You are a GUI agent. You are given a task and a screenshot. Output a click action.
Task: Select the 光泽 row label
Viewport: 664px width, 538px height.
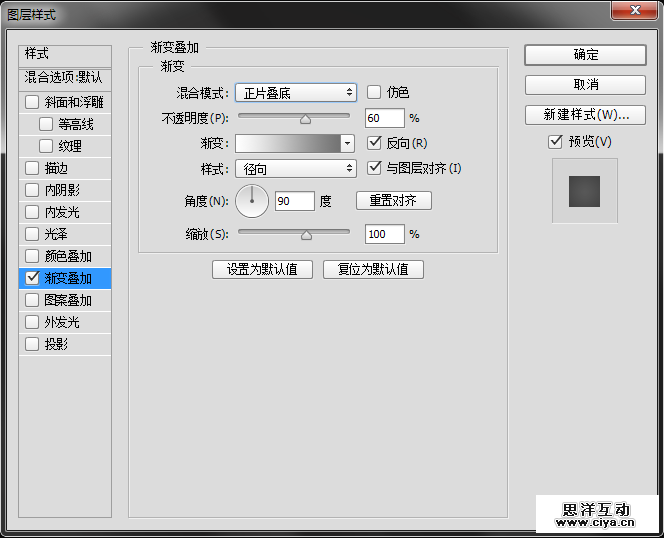[56, 234]
